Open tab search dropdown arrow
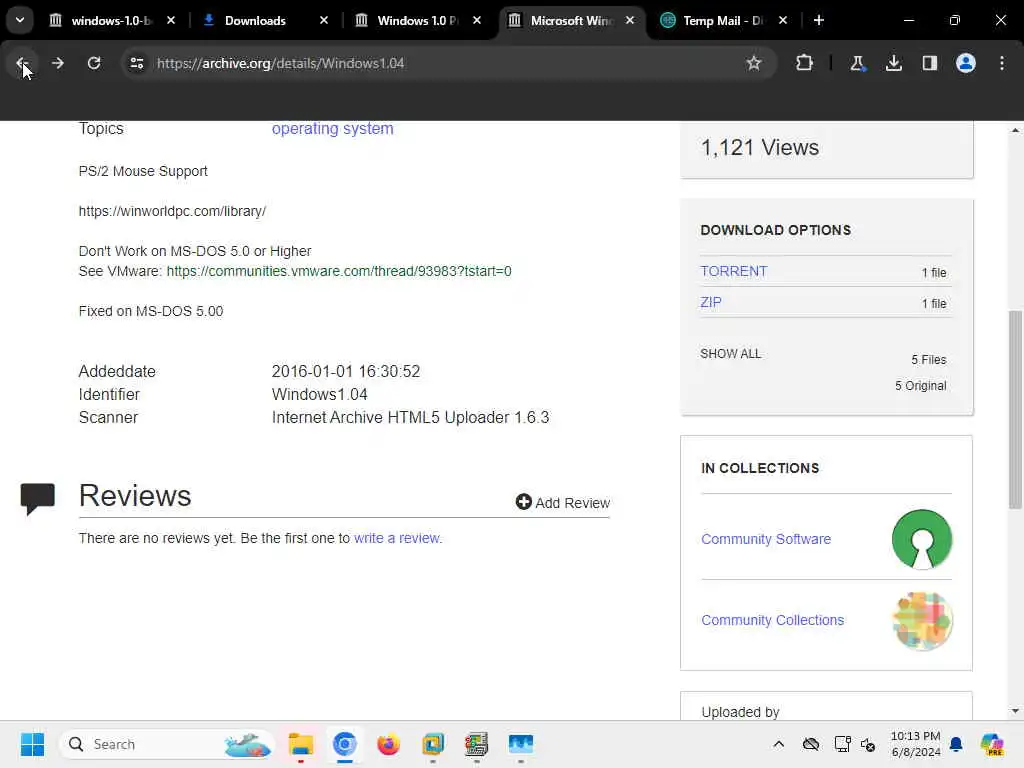The image size is (1024, 768). (20, 20)
